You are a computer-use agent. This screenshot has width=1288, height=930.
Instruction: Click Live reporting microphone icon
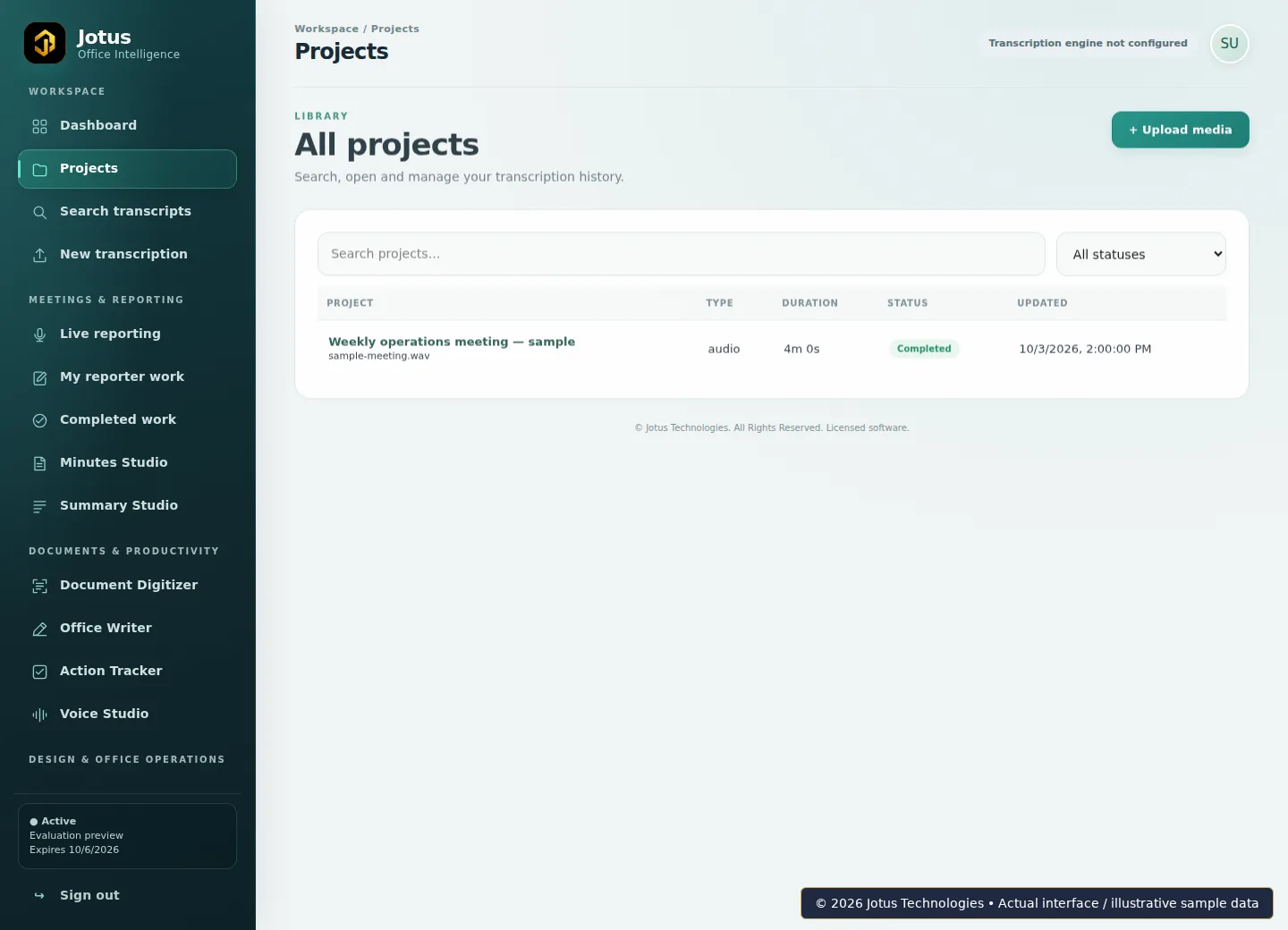coord(39,334)
